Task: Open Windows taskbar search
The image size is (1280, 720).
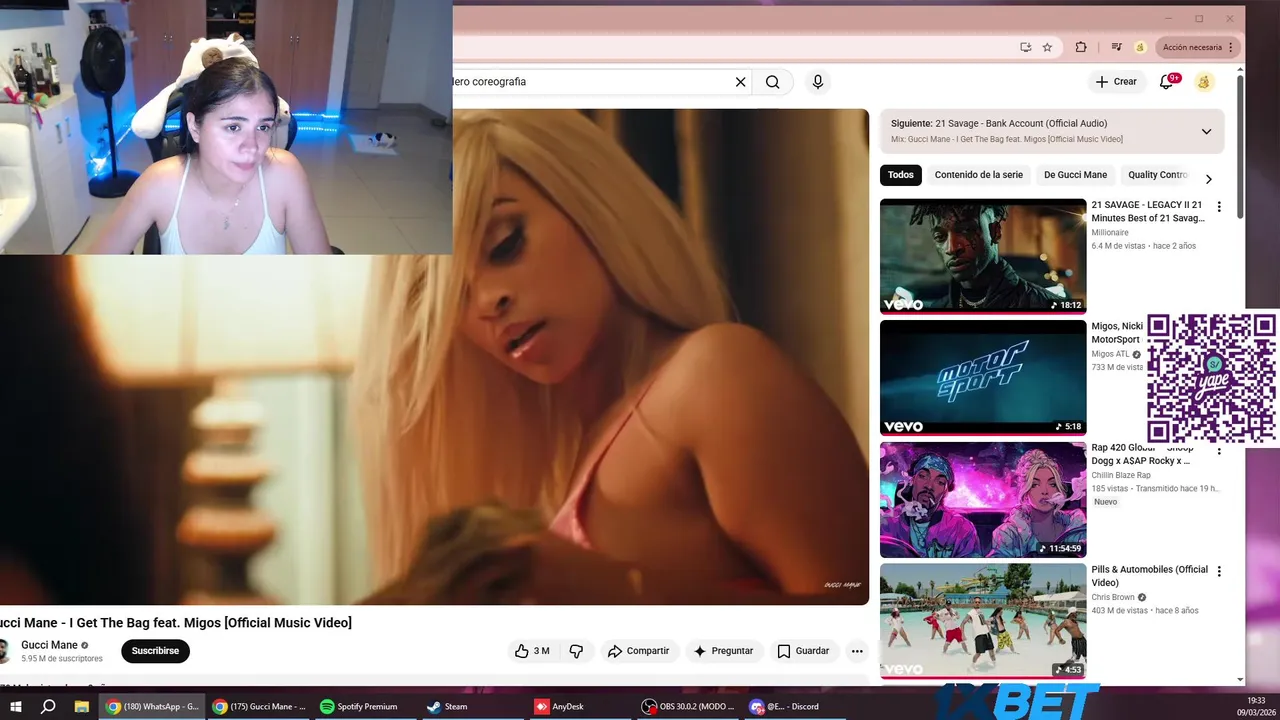Action: [48, 706]
